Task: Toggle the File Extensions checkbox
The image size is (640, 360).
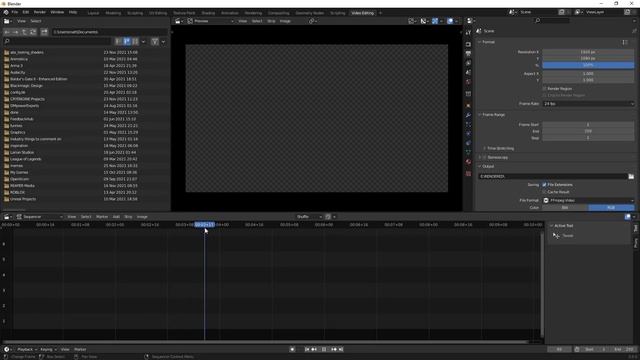Action: tap(544, 185)
